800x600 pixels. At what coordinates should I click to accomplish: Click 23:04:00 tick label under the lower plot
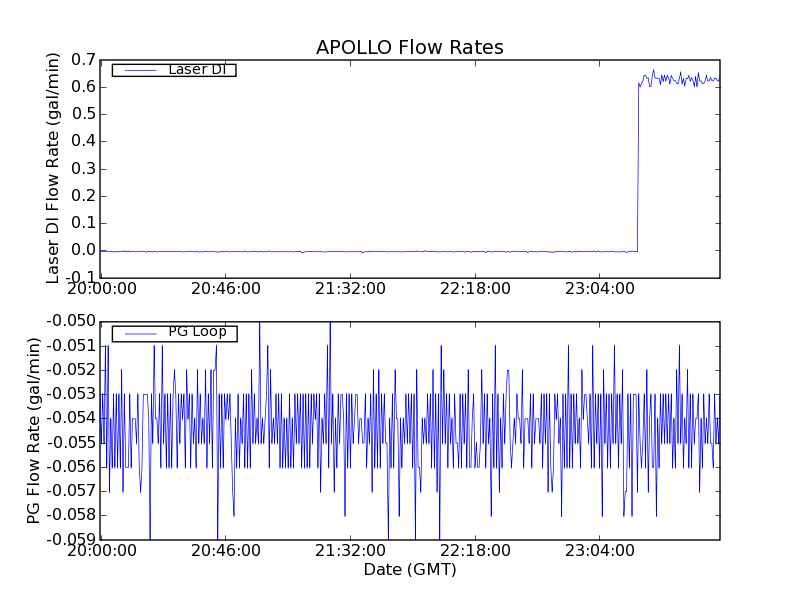coord(598,551)
